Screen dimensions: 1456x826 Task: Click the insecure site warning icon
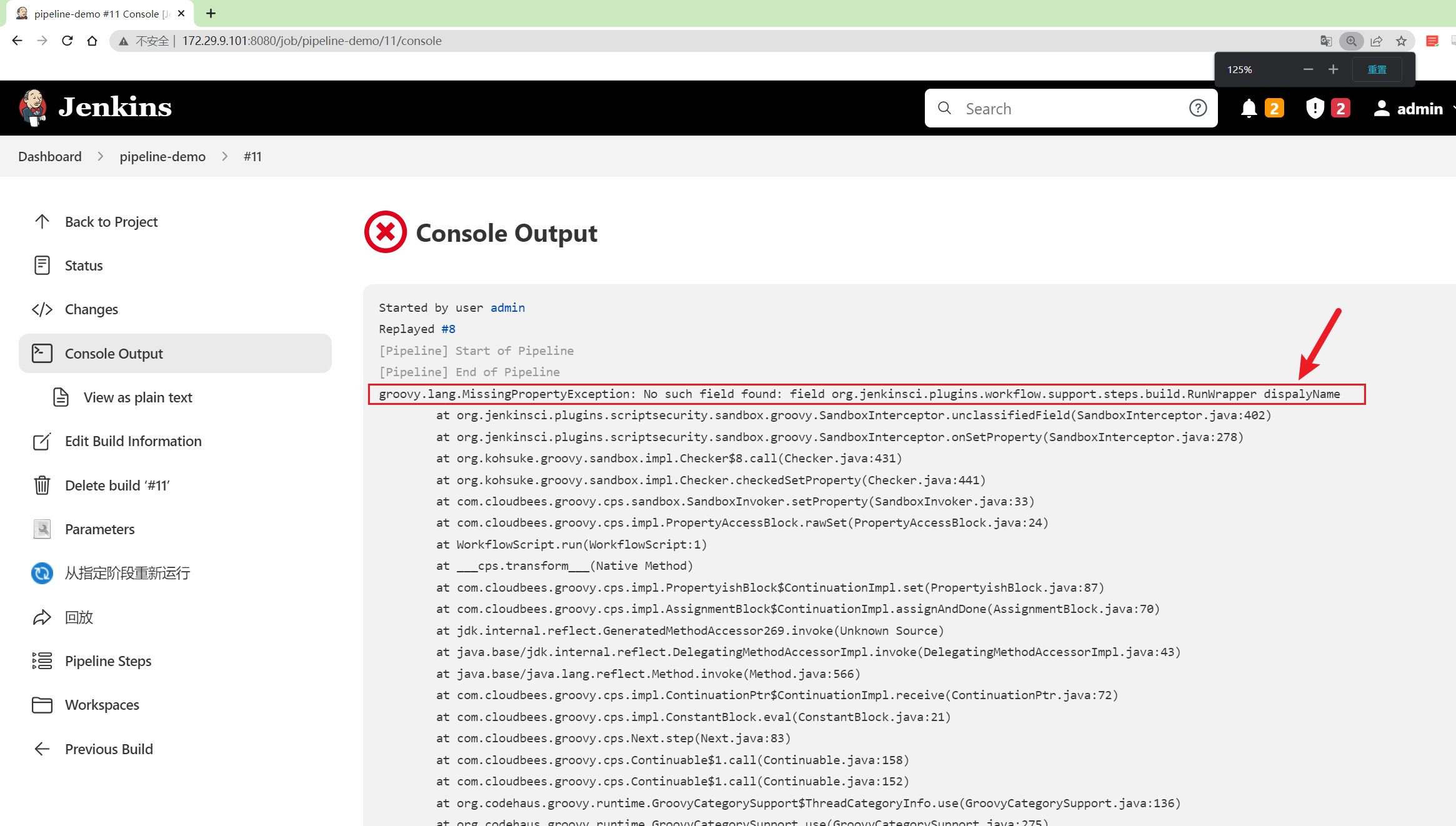[124, 41]
